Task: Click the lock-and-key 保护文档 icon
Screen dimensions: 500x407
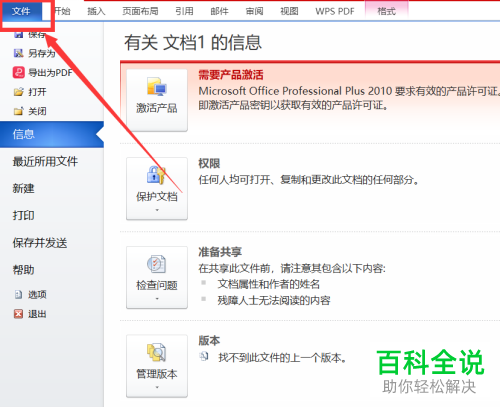Action: (x=156, y=175)
